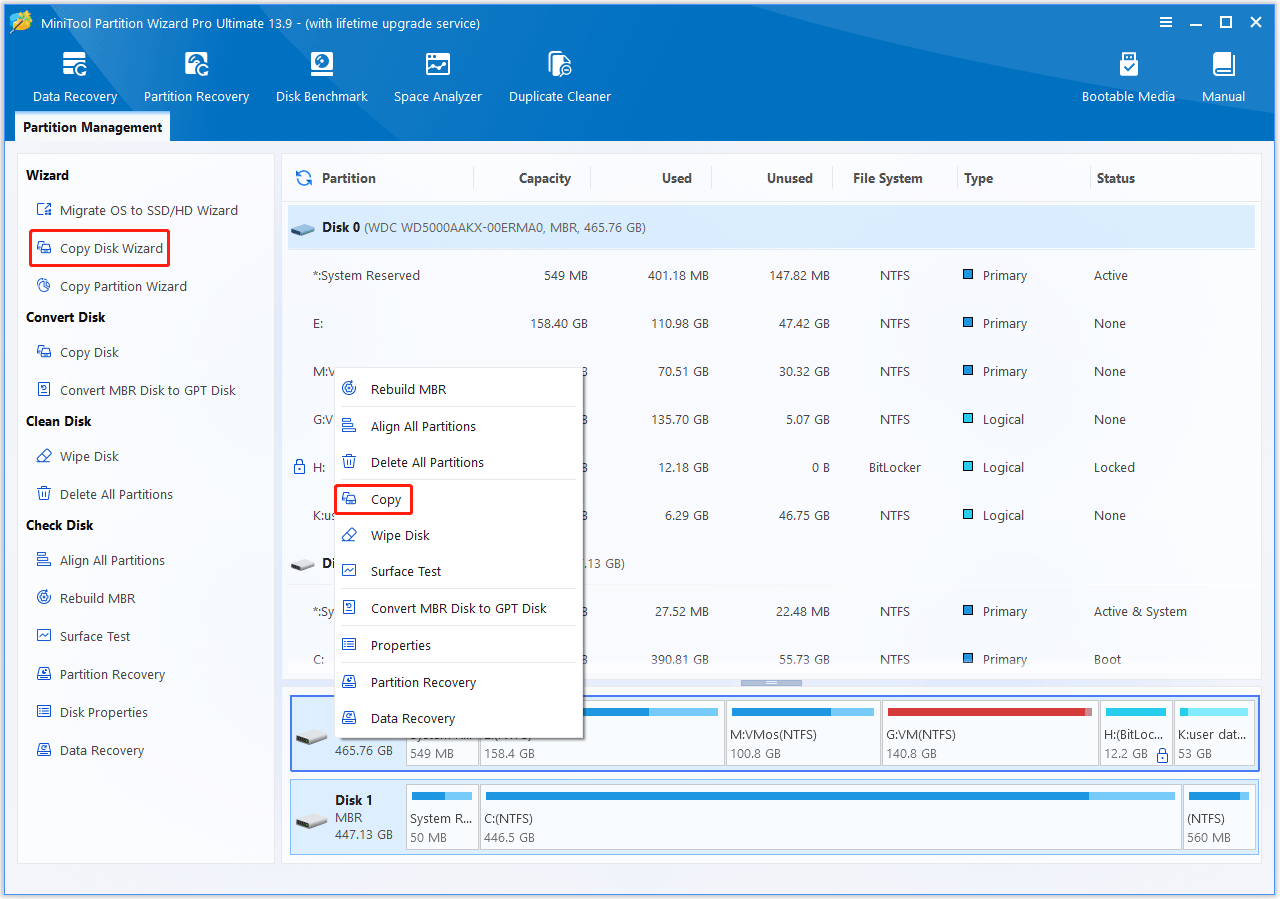Image resolution: width=1280 pixels, height=899 pixels.
Task: Select C:(NTFS) 446.5 GB block on Disk 1 map
Action: [x=830, y=817]
